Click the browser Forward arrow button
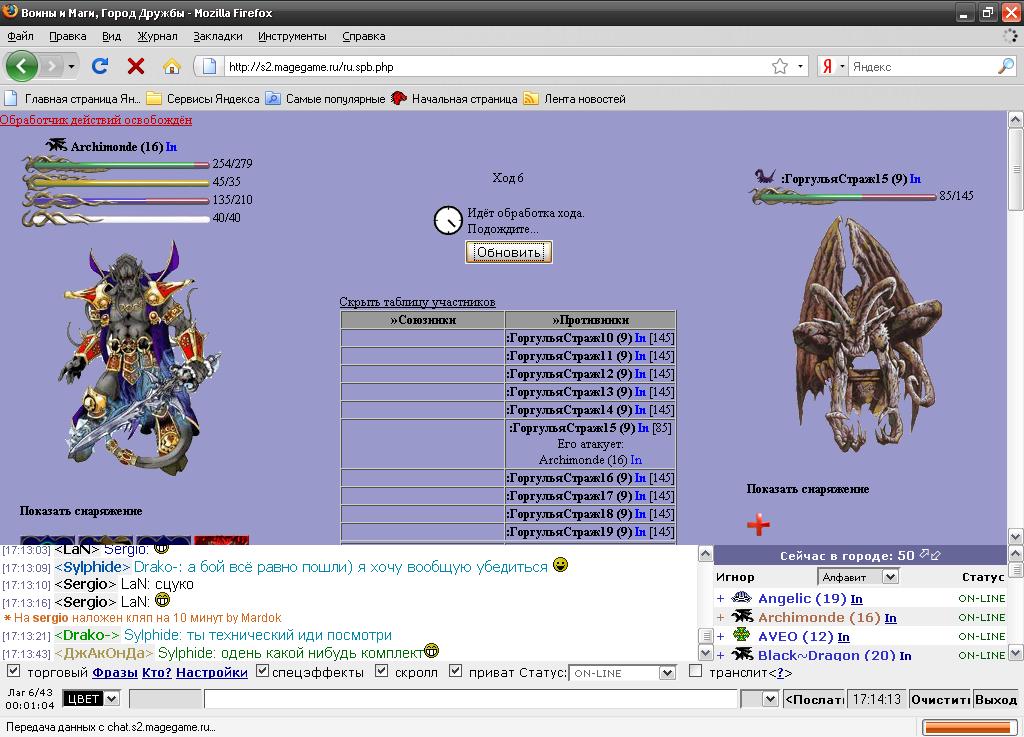 coord(51,66)
